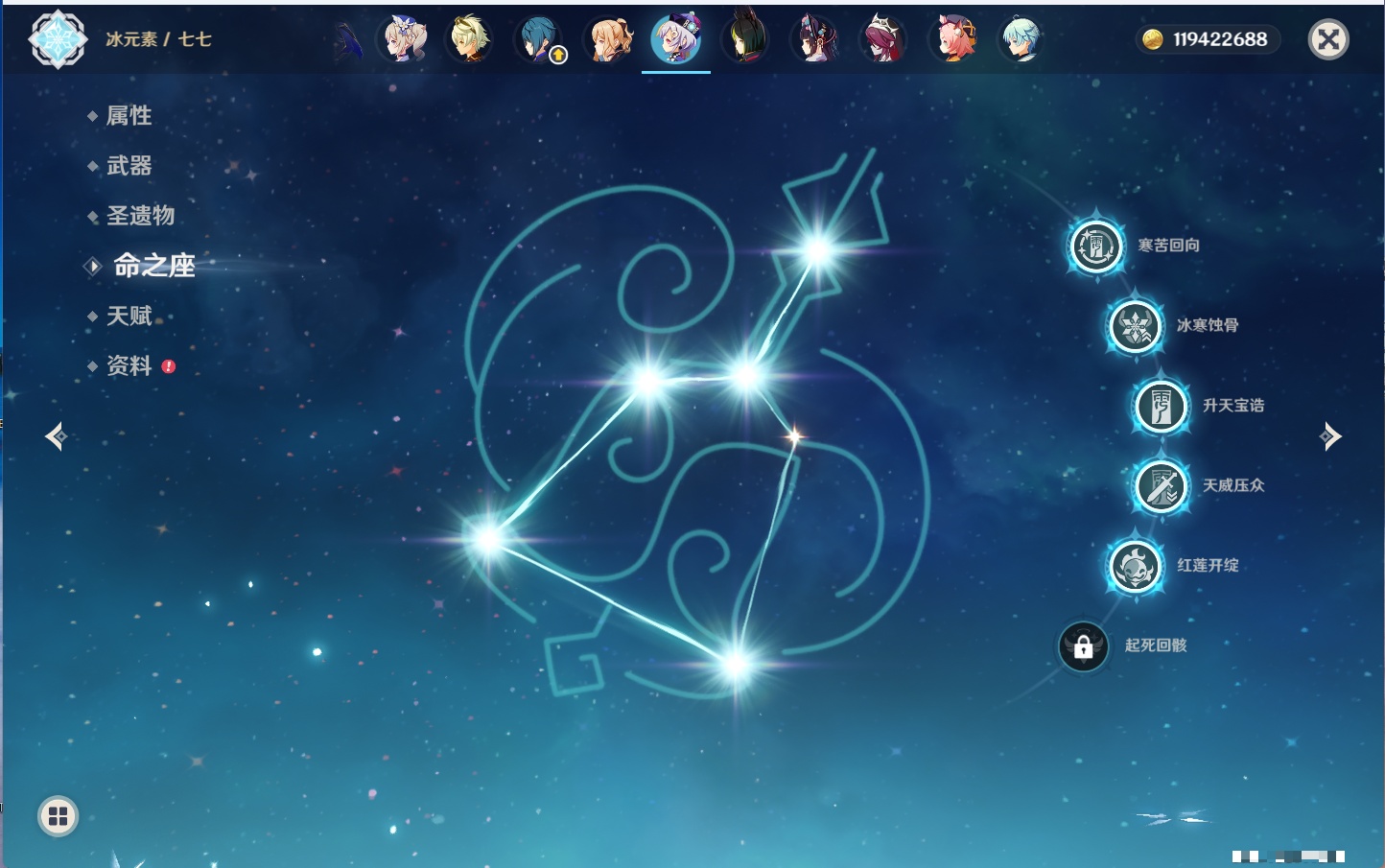Click the 天威压众 label text
The width and height of the screenshot is (1385, 868).
1233,485
